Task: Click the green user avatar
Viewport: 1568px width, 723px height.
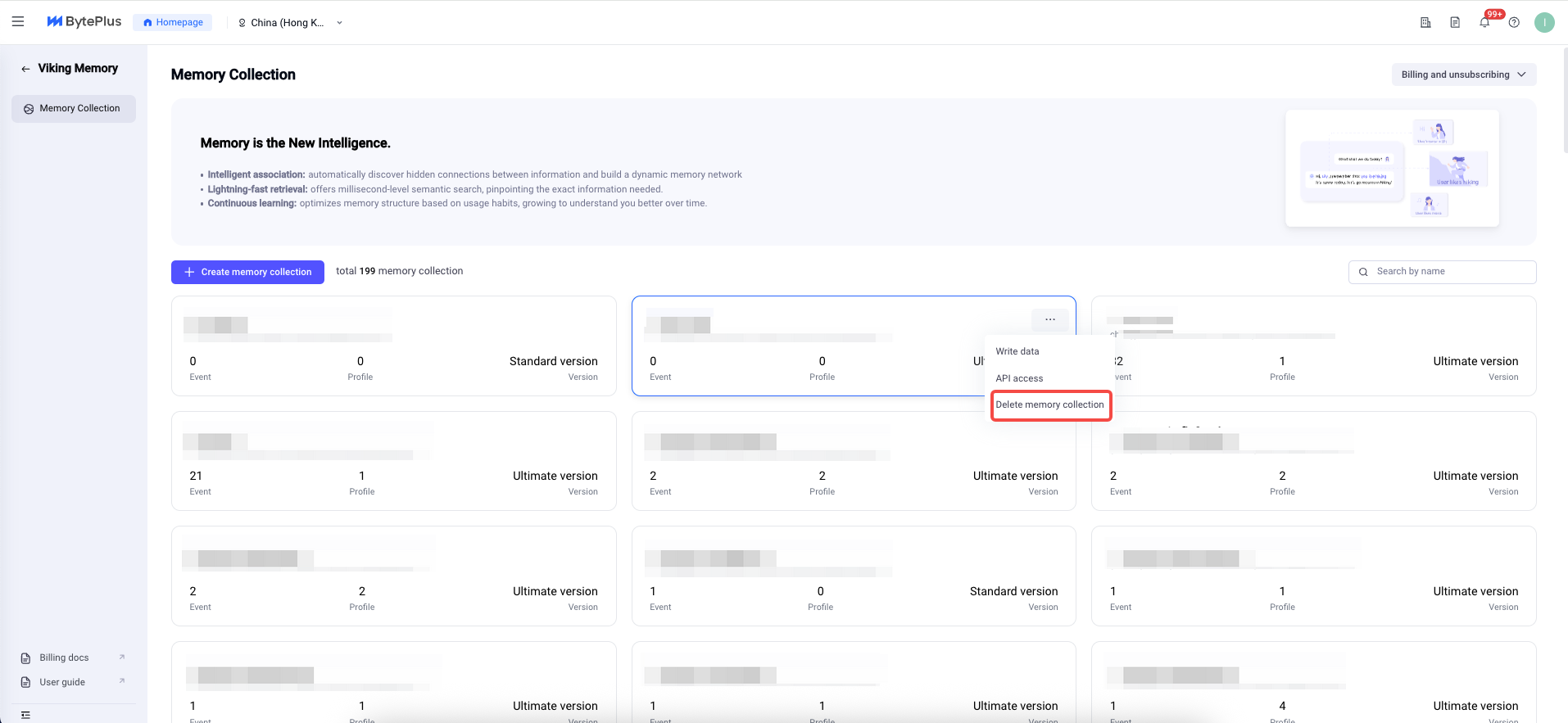Action: pos(1544,22)
